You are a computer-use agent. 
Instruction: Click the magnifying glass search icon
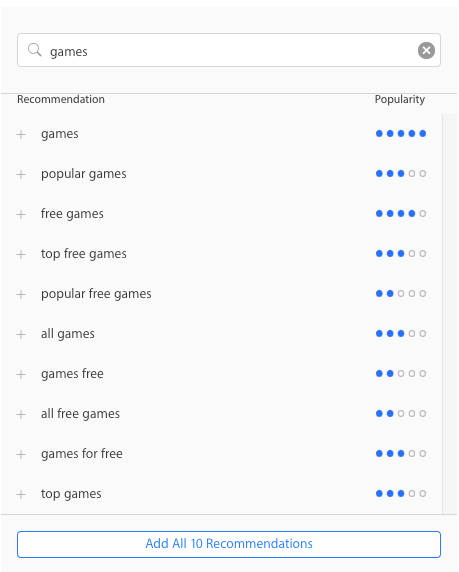pyautogui.click(x=35, y=50)
